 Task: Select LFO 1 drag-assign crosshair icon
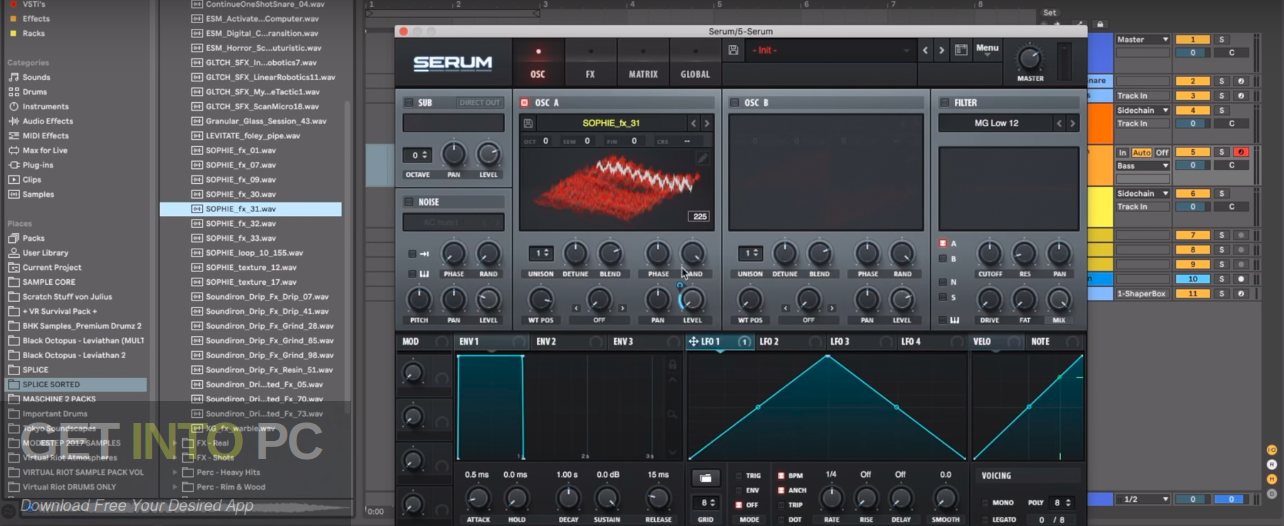pyautogui.click(x=693, y=342)
